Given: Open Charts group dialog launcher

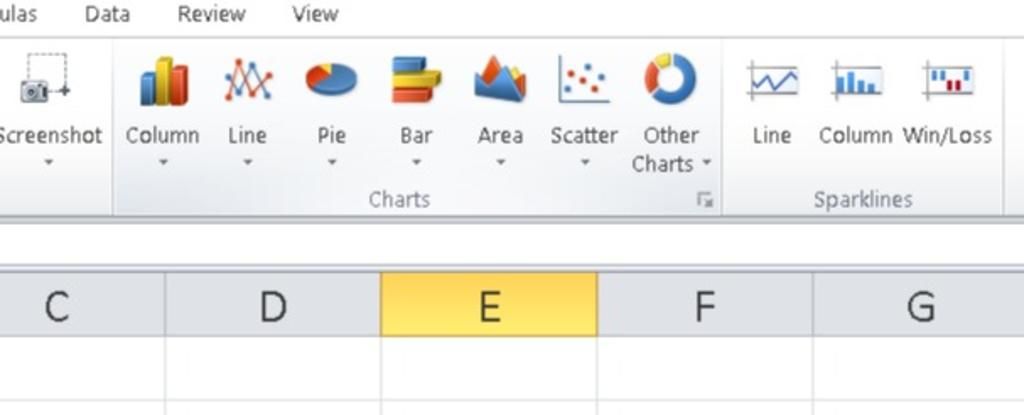Looking at the screenshot, I should coord(705,200).
